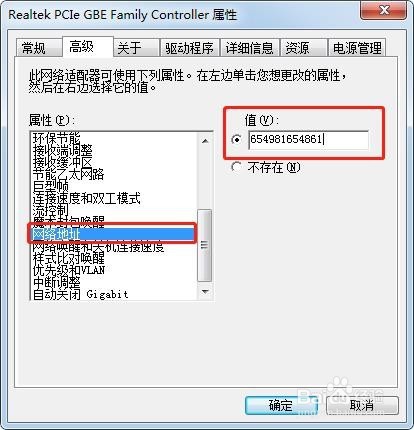Click into the network address value field
Viewport: 414px width, 430px height.
308,140
